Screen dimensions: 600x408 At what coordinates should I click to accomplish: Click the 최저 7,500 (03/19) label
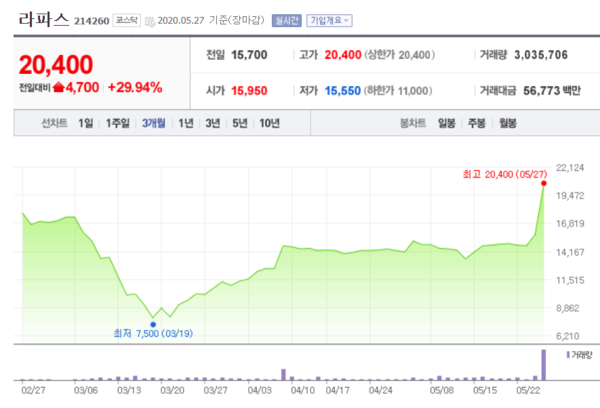coord(153,334)
